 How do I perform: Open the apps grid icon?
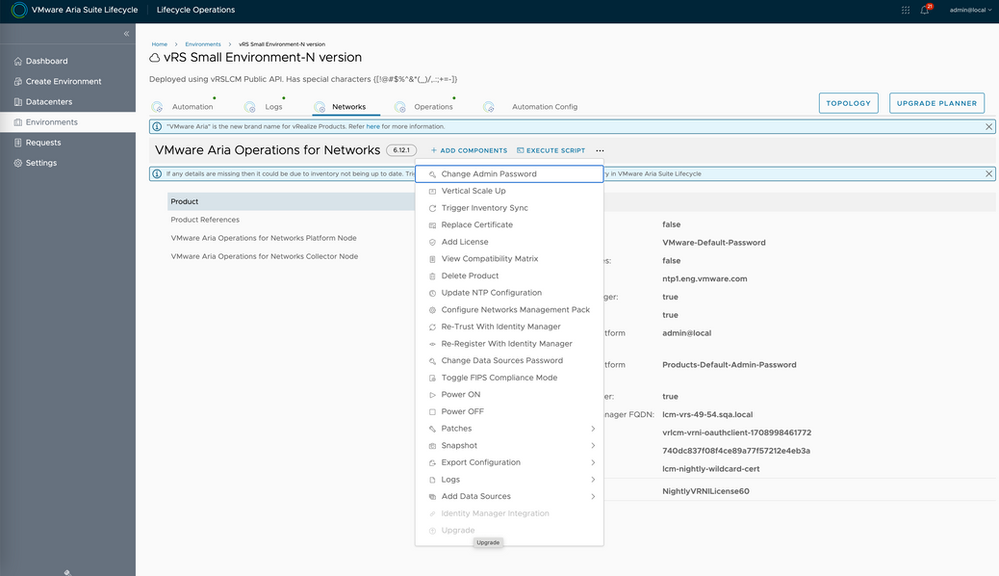click(905, 10)
